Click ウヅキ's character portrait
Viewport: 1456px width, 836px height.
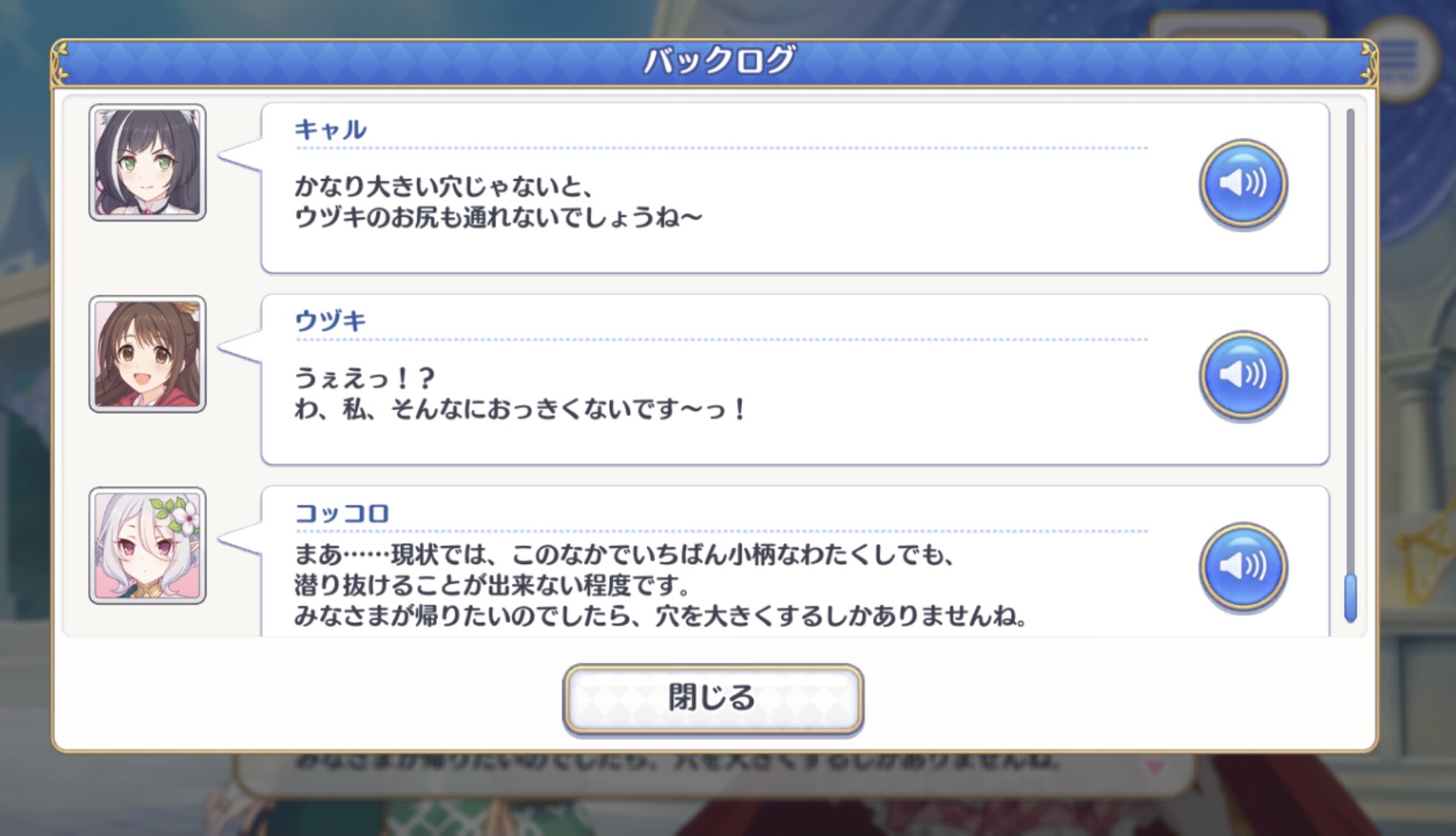(147, 354)
